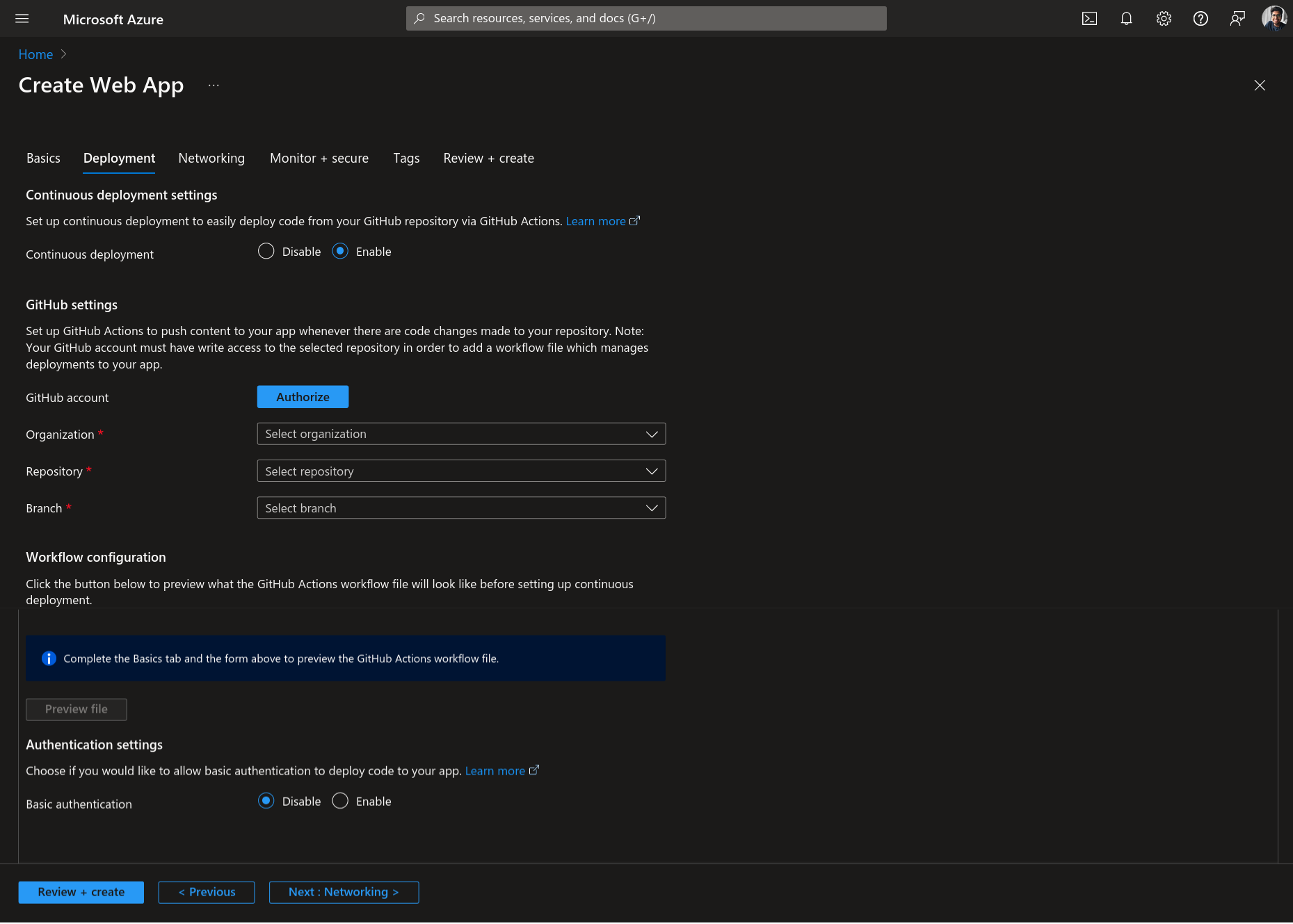Open the hamburger portal menu
The image size is (1293, 924).
tap(22, 19)
